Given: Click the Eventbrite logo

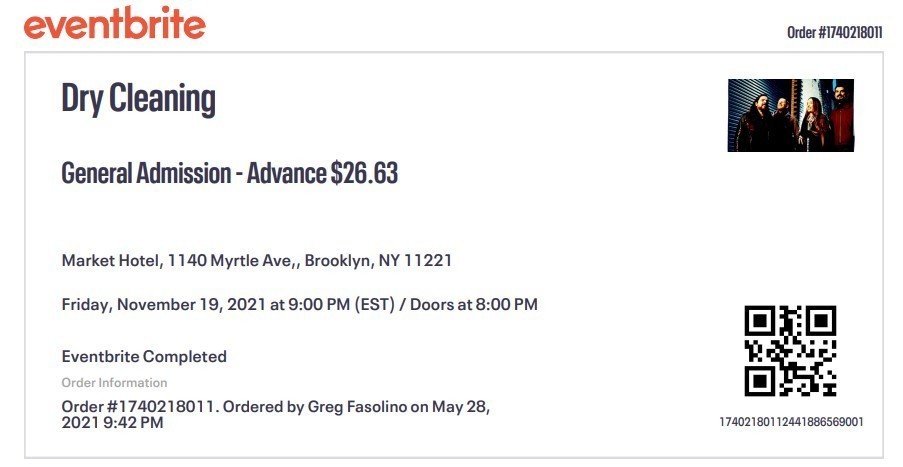Looking at the screenshot, I should [114, 24].
